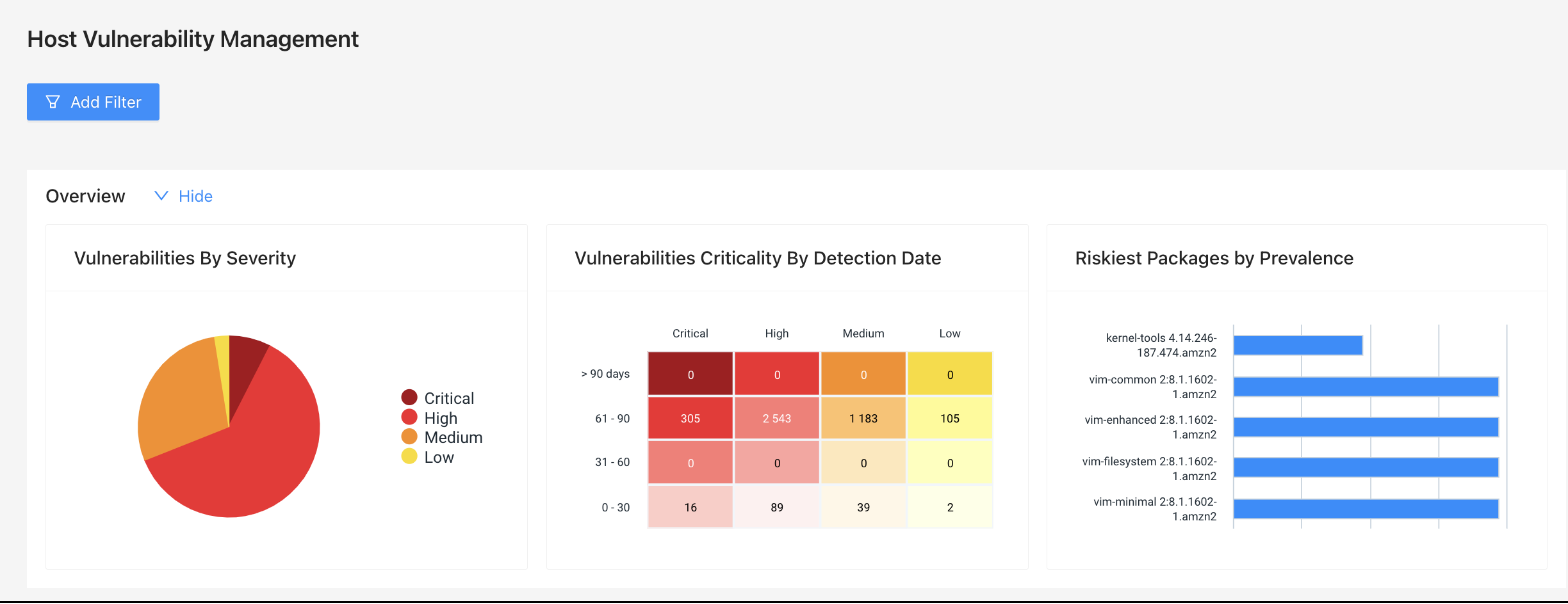Click the Medium cell showing 1 183

pyautogui.click(x=863, y=418)
